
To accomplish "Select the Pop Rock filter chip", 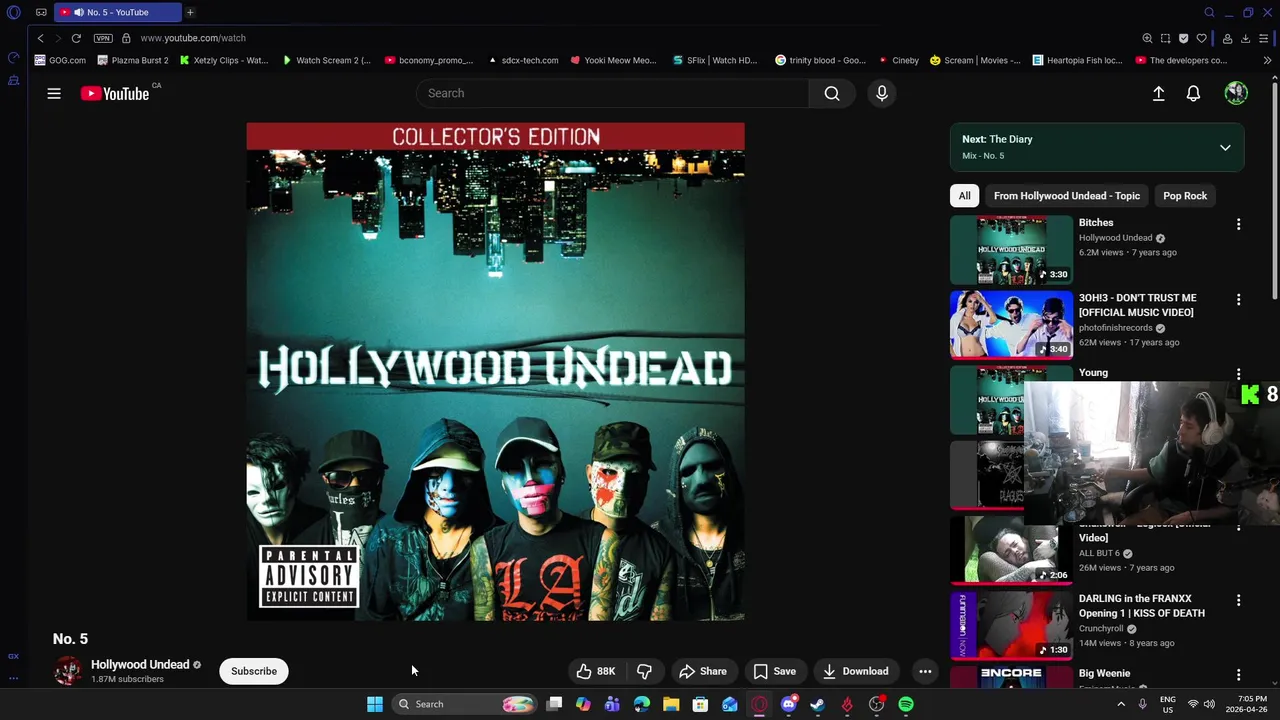I will click(1185, 196).
